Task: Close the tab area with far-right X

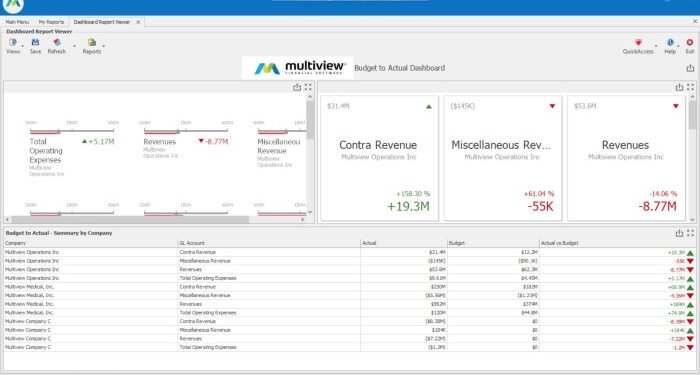Action: 695,21
